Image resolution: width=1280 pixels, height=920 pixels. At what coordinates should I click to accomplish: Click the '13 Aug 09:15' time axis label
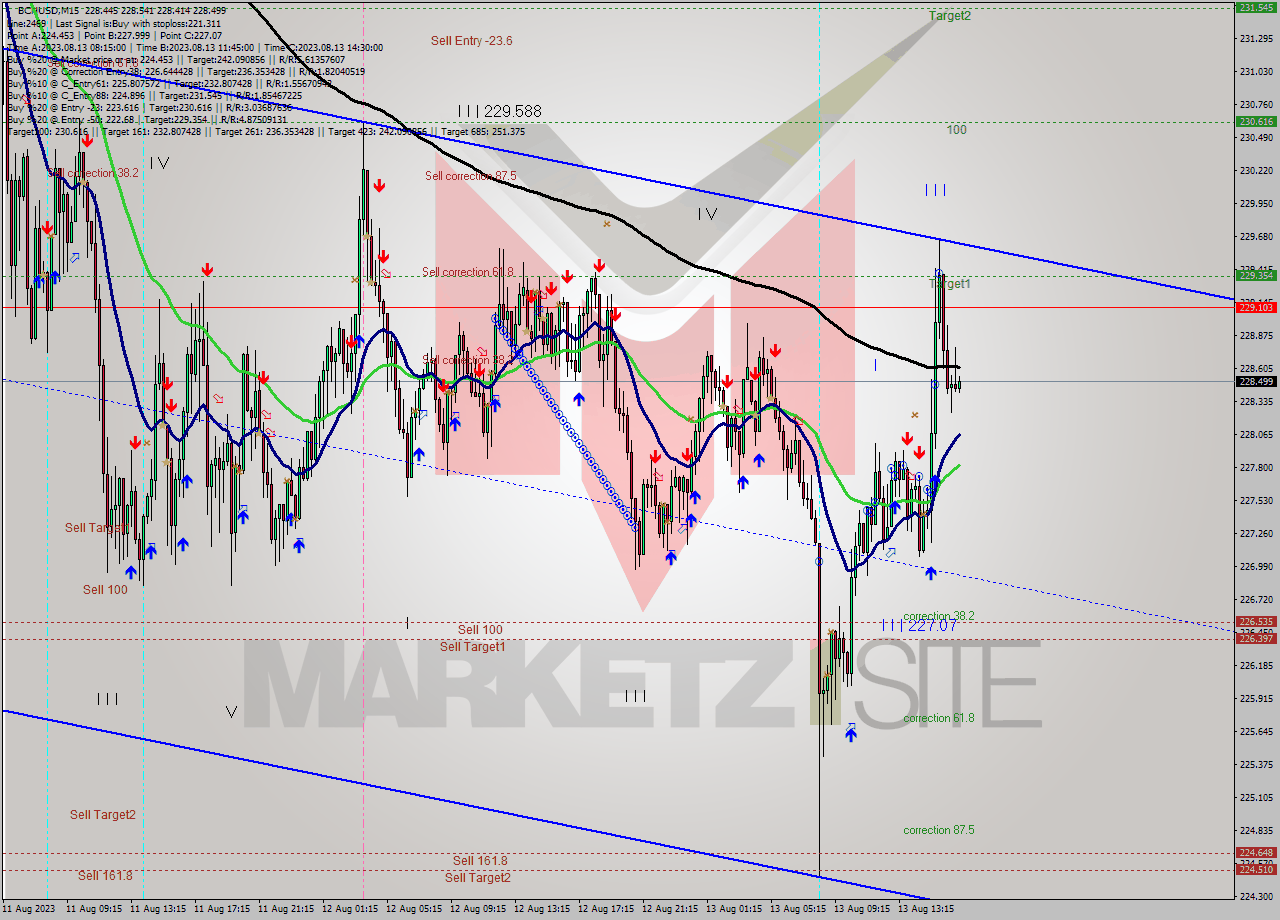point(862,909)
